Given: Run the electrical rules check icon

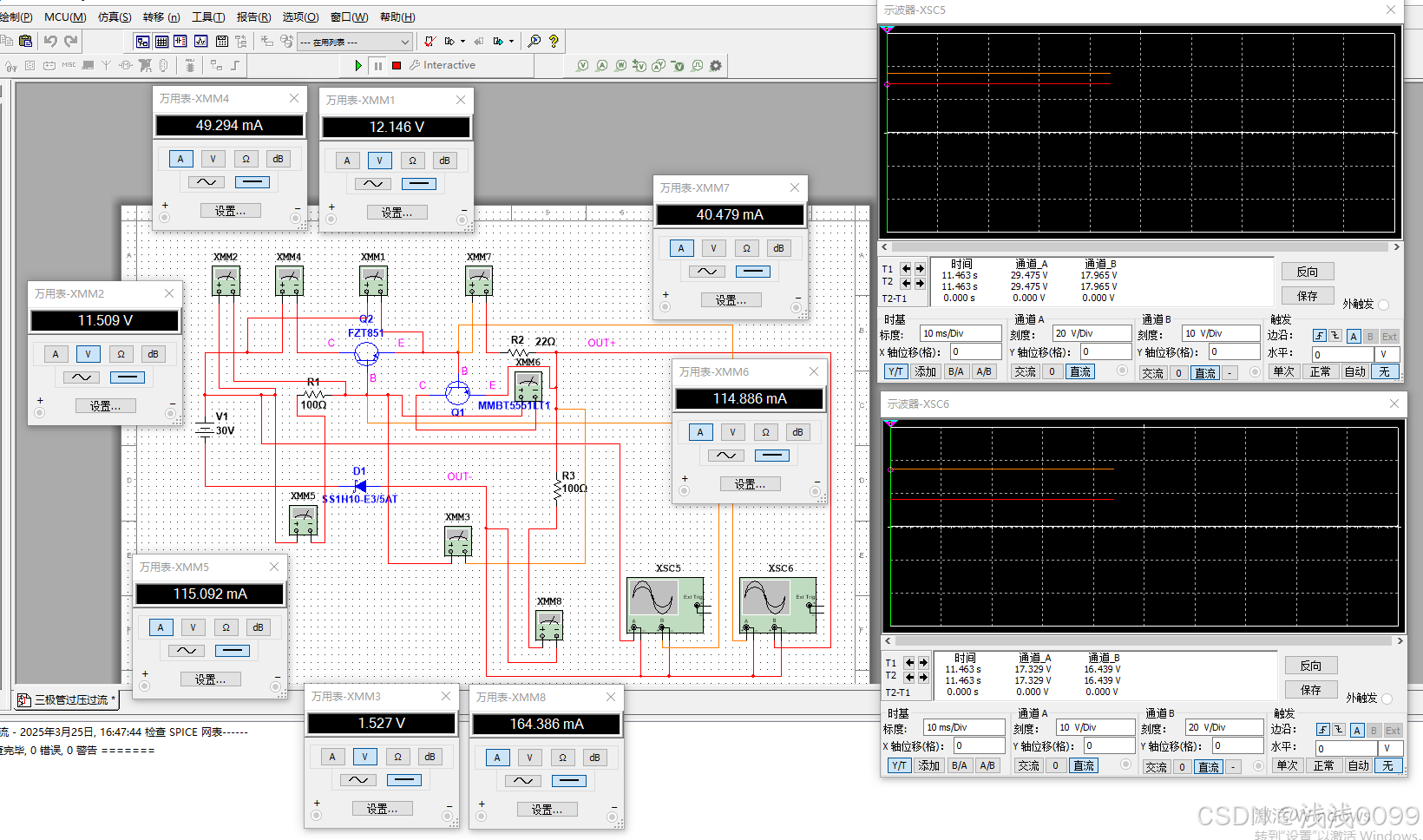Looking at the screenshot, I should pyautogui.click(x=430, y=41).
